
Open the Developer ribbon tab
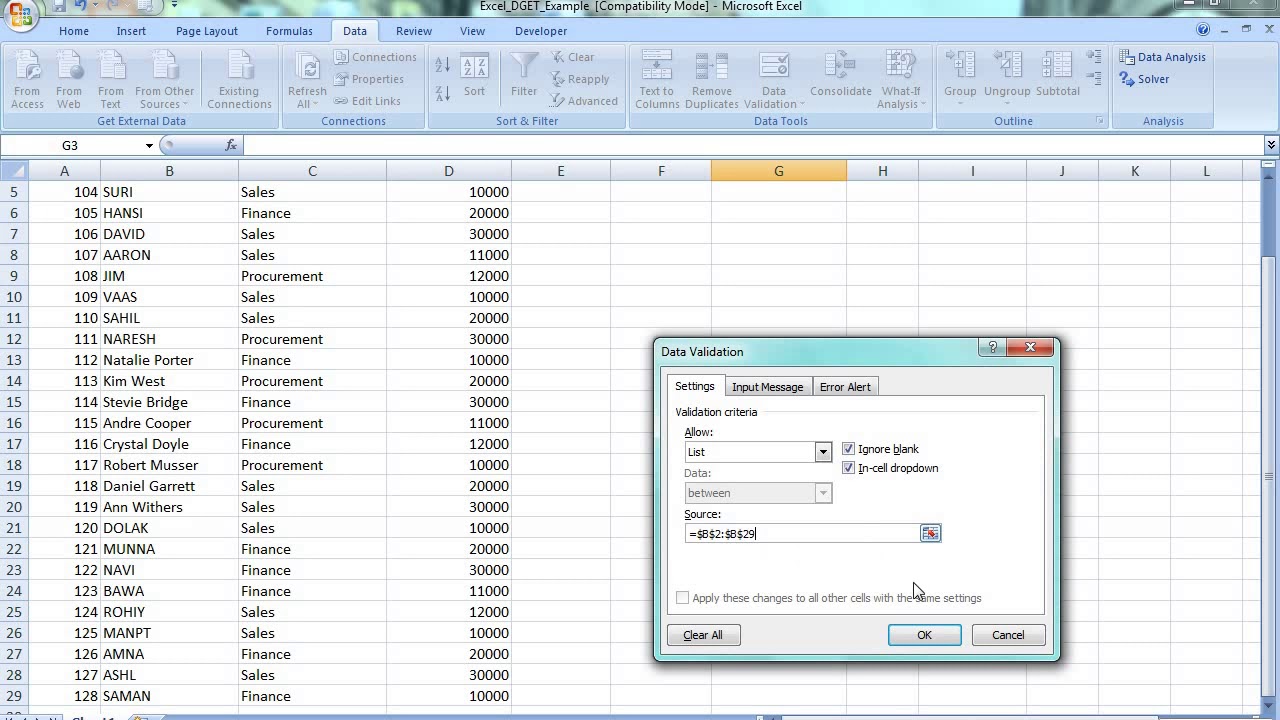[x=541, y=31]
